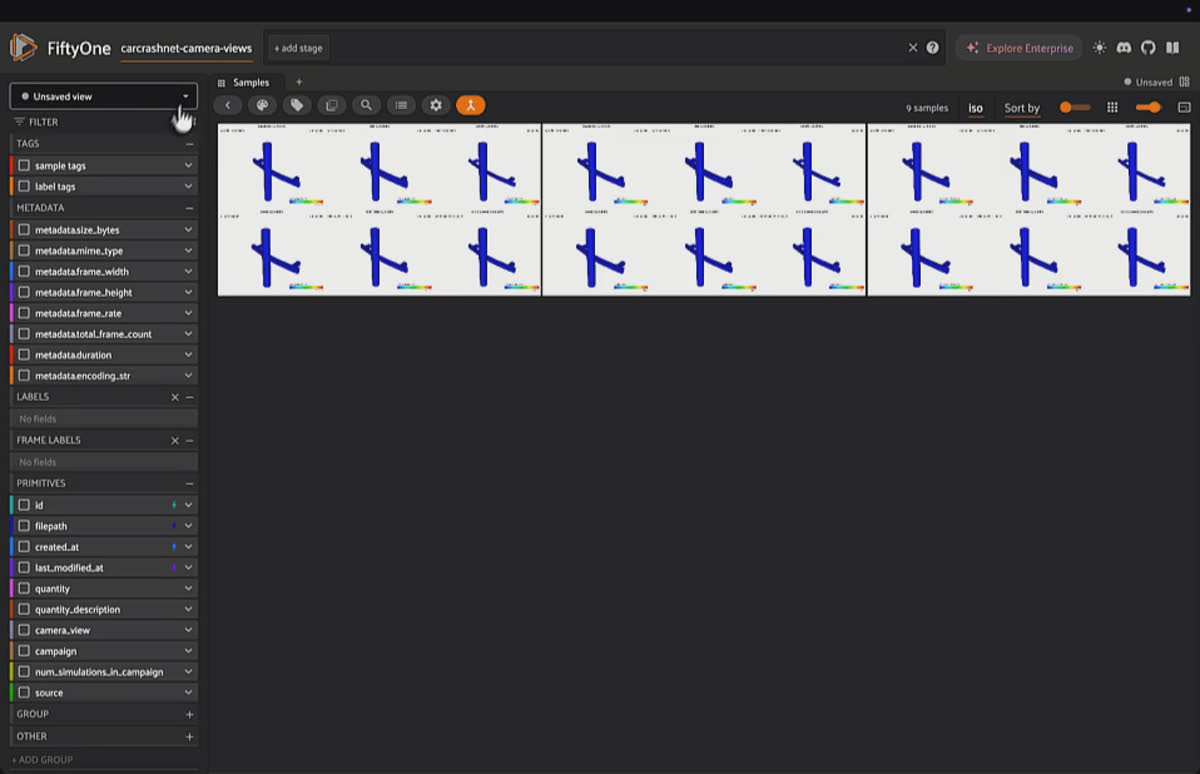Check the camera_view checkbox

coord(24,631)
